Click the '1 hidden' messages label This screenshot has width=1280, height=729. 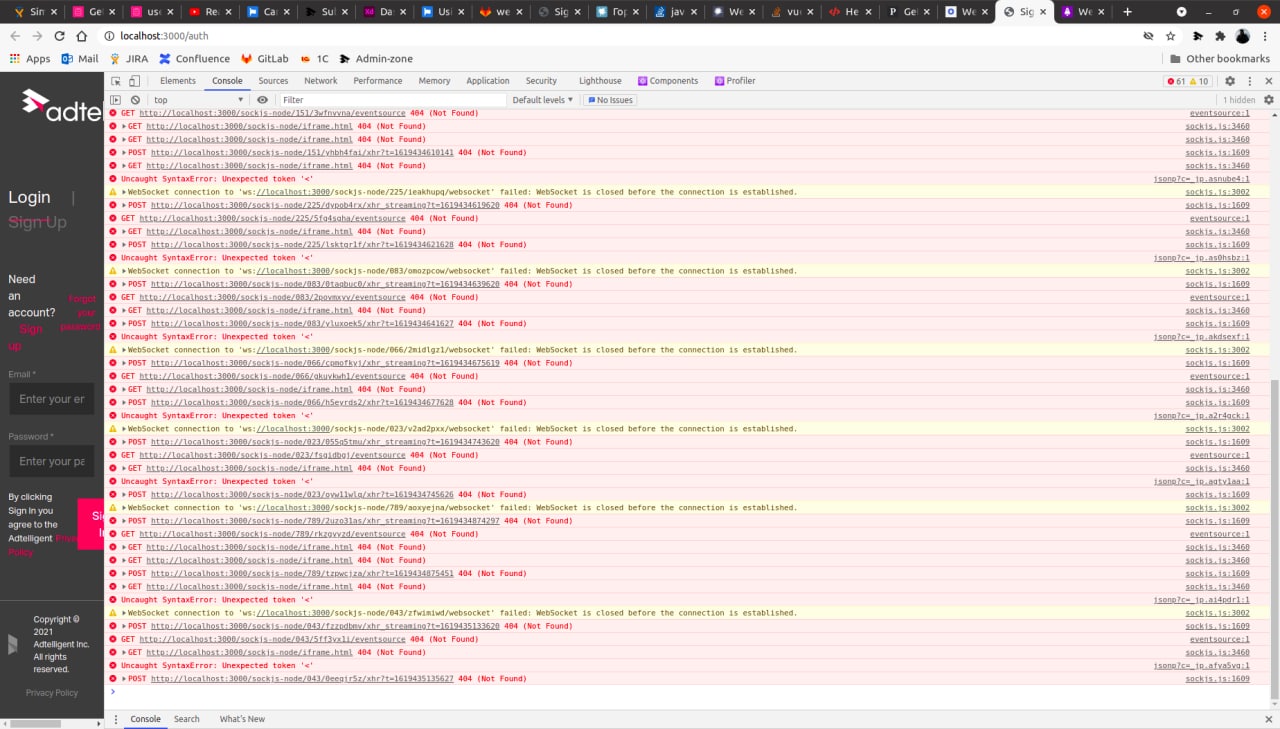click(x=1239, y=100)
